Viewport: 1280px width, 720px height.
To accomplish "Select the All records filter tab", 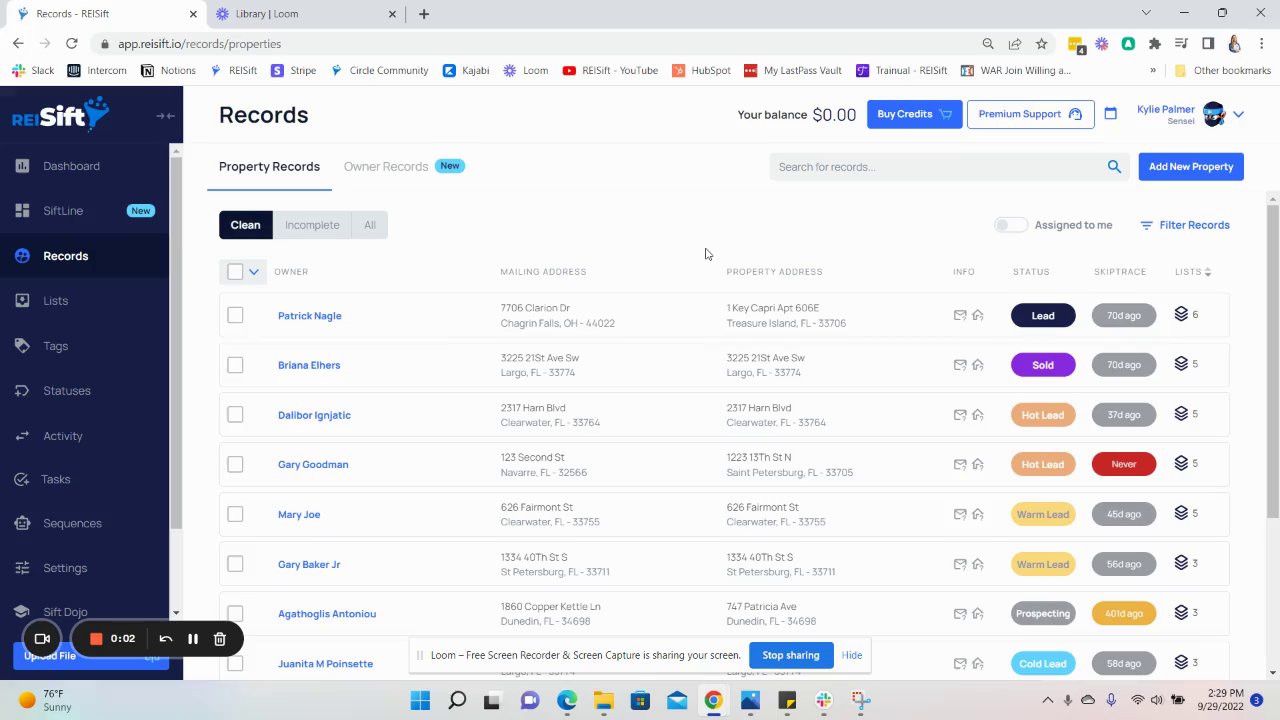I will (370, 225).
